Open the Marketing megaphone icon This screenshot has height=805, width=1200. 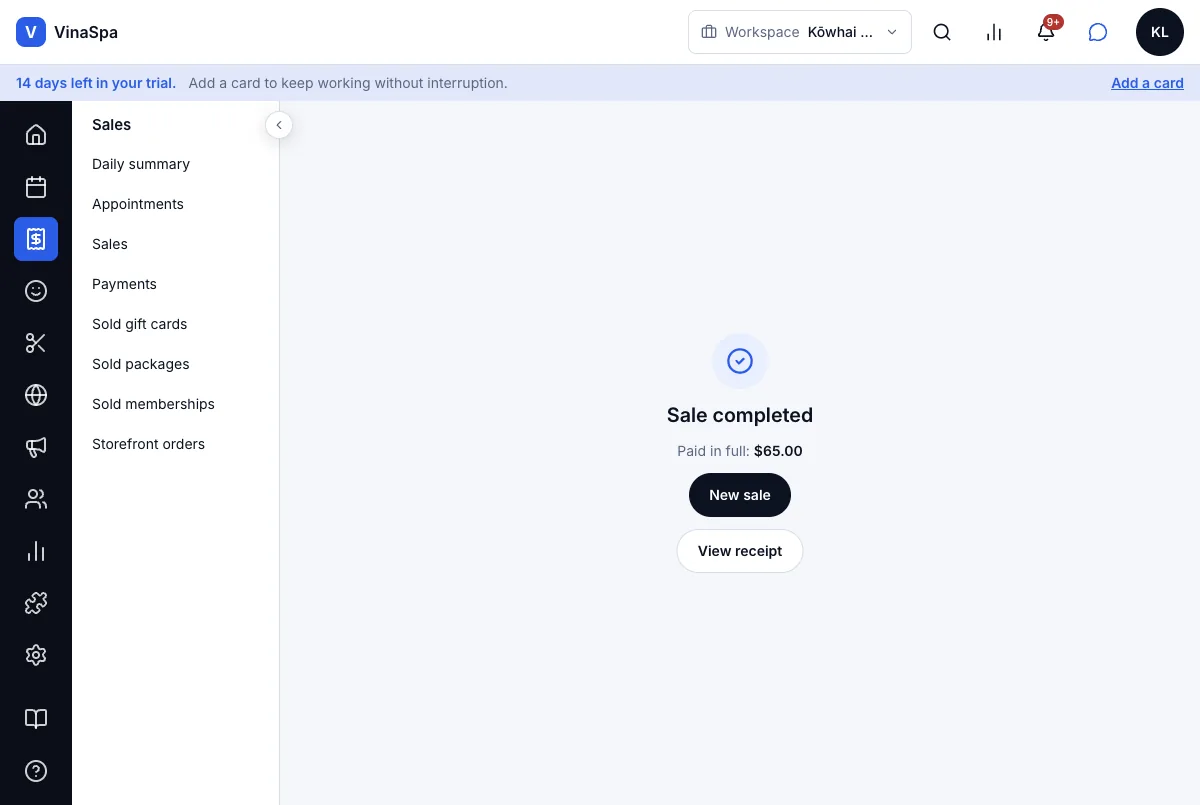tap(36, 447)
